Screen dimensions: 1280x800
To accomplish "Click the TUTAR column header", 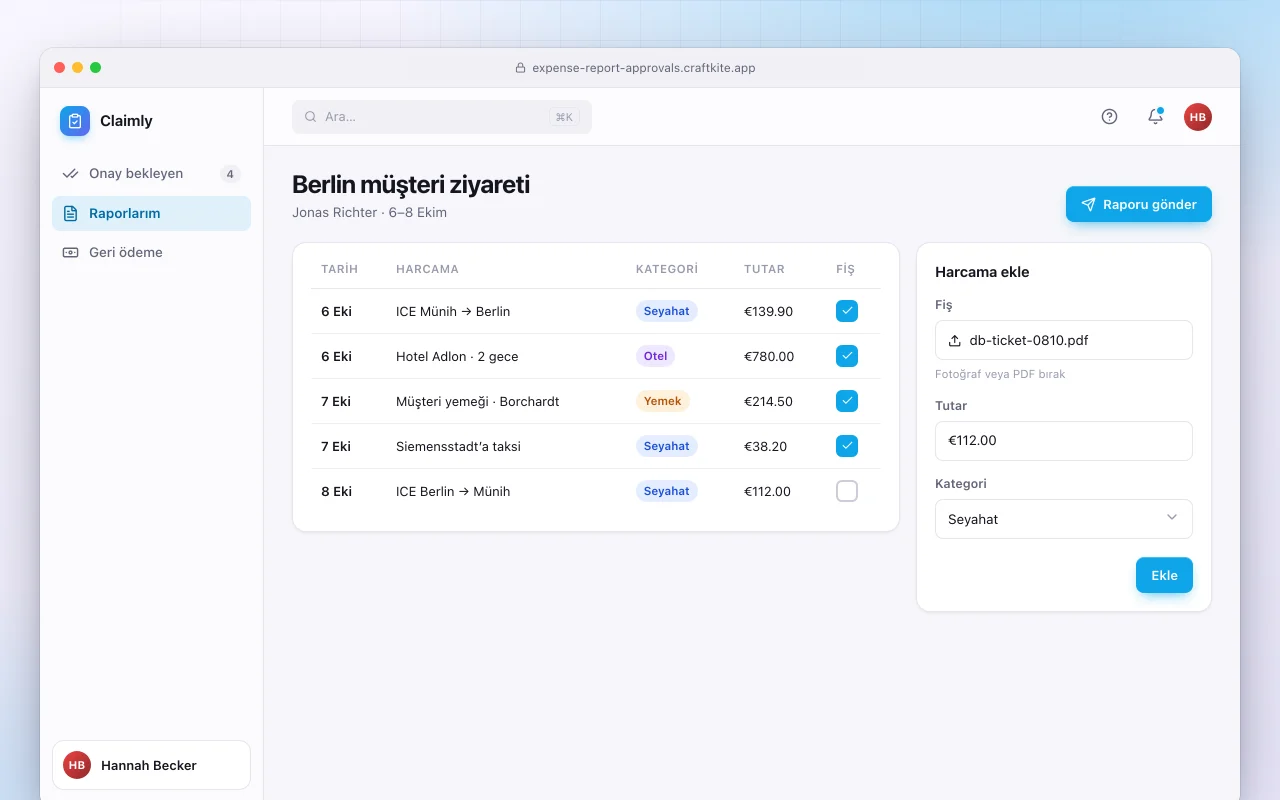I will tap(764, 269).
